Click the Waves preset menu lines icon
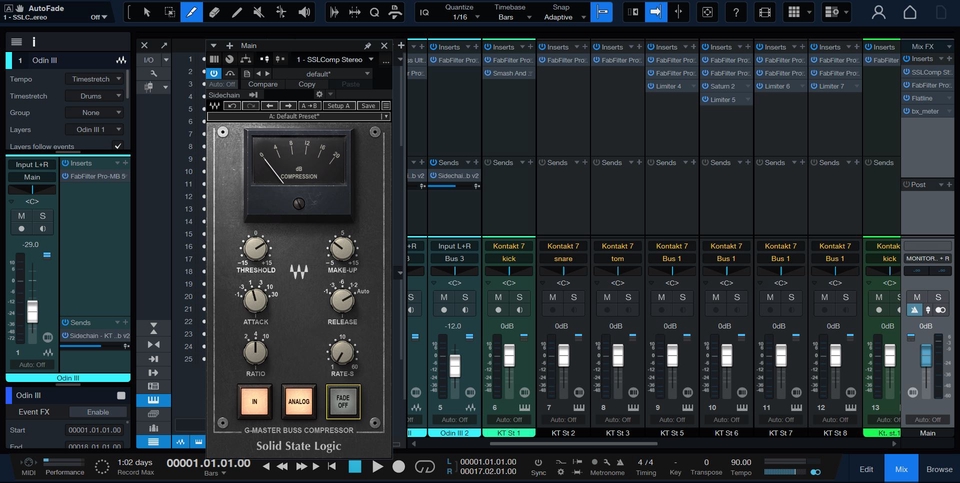The image size is (960, 483). 386,106
